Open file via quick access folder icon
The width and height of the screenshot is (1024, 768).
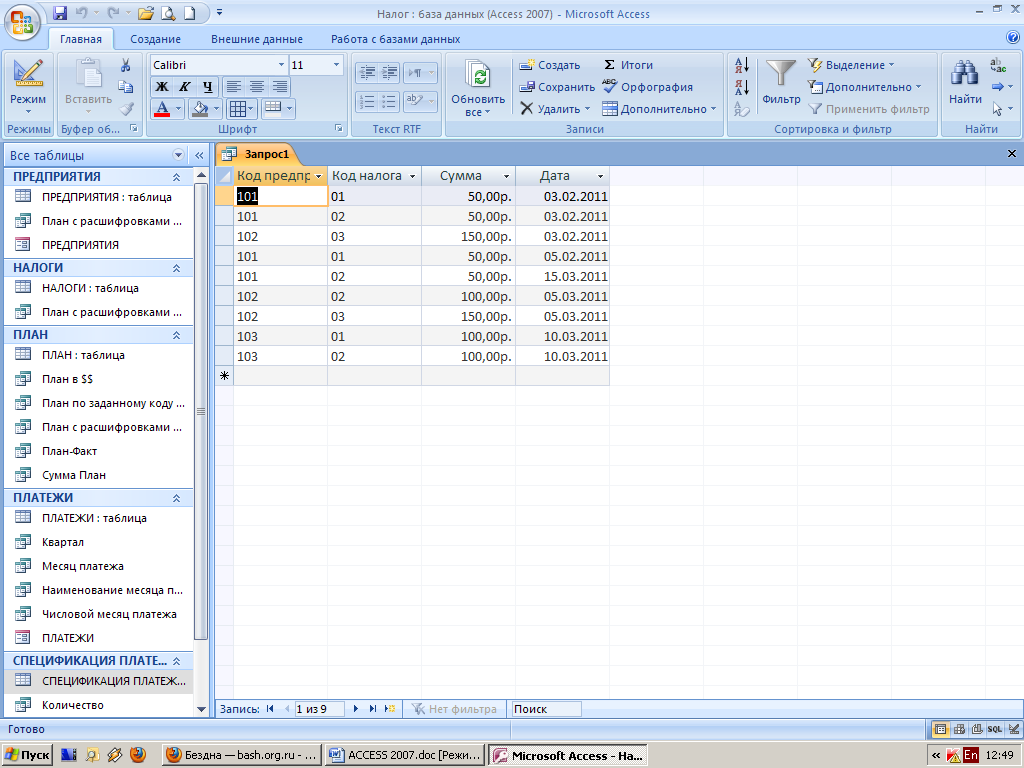click(146, 12)
